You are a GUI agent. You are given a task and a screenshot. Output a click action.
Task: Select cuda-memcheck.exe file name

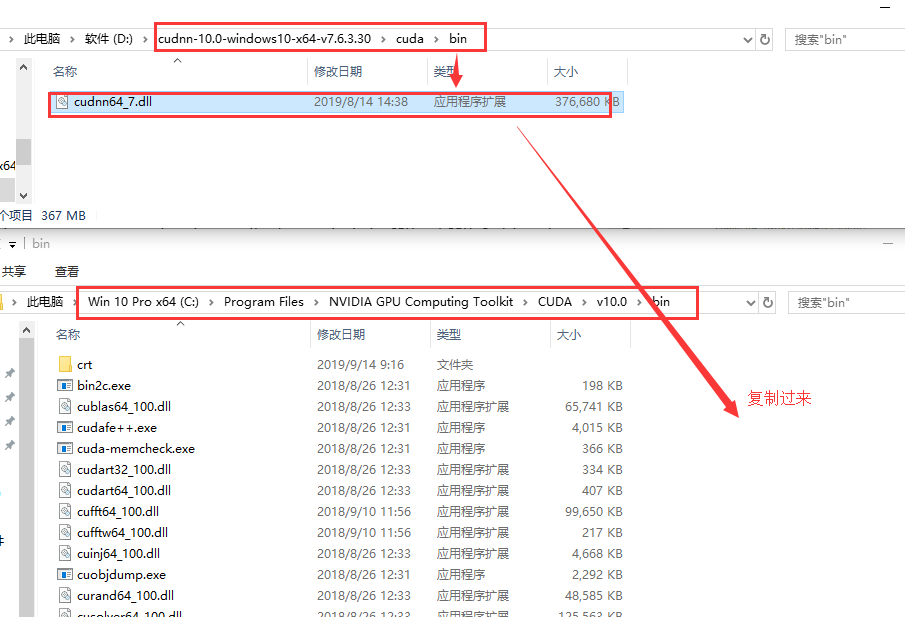[136, 448]
